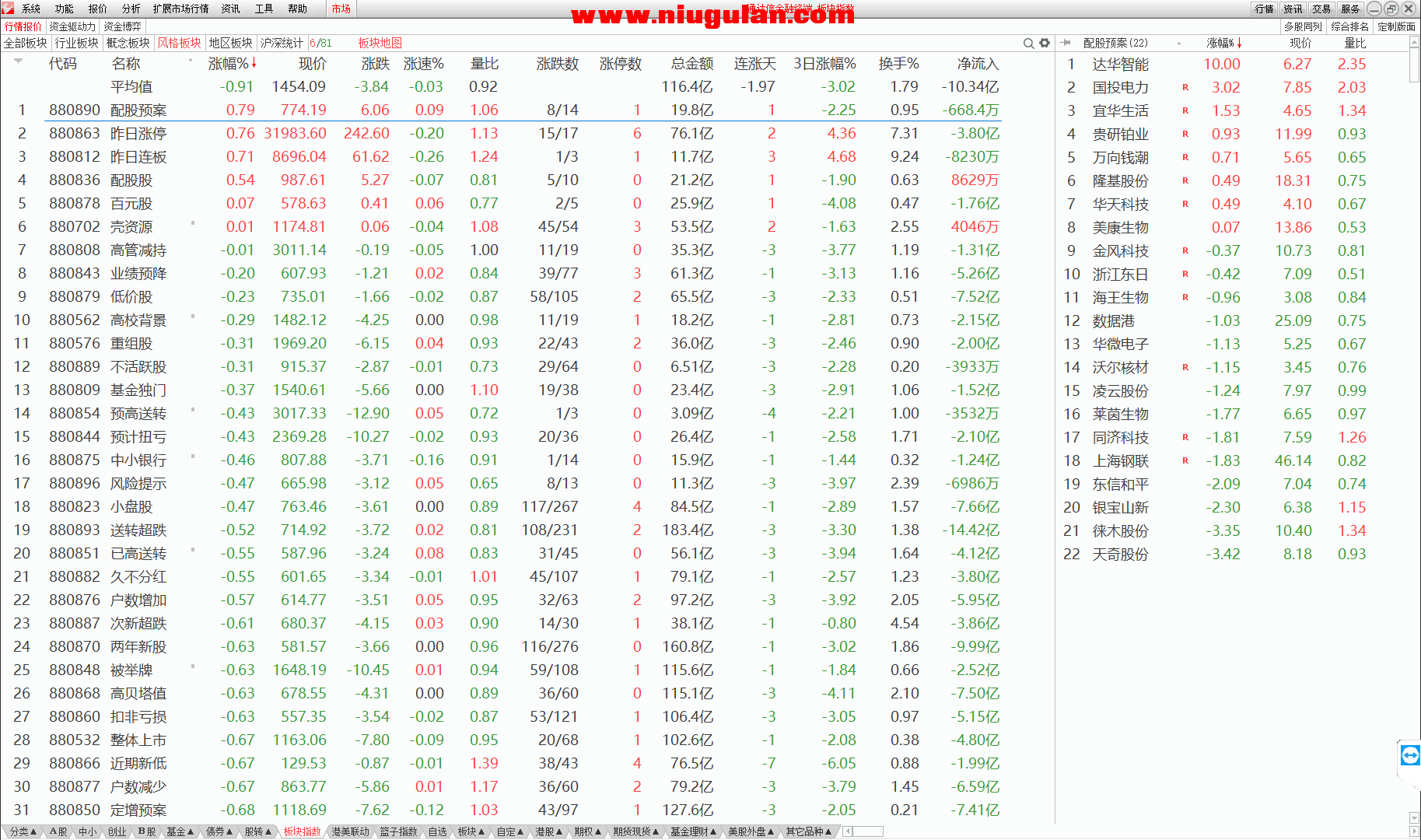The width and height of the screenshot is (1421, 840).
Task: Expand the 其它品种 bottom tab menu
Action: 809,831
